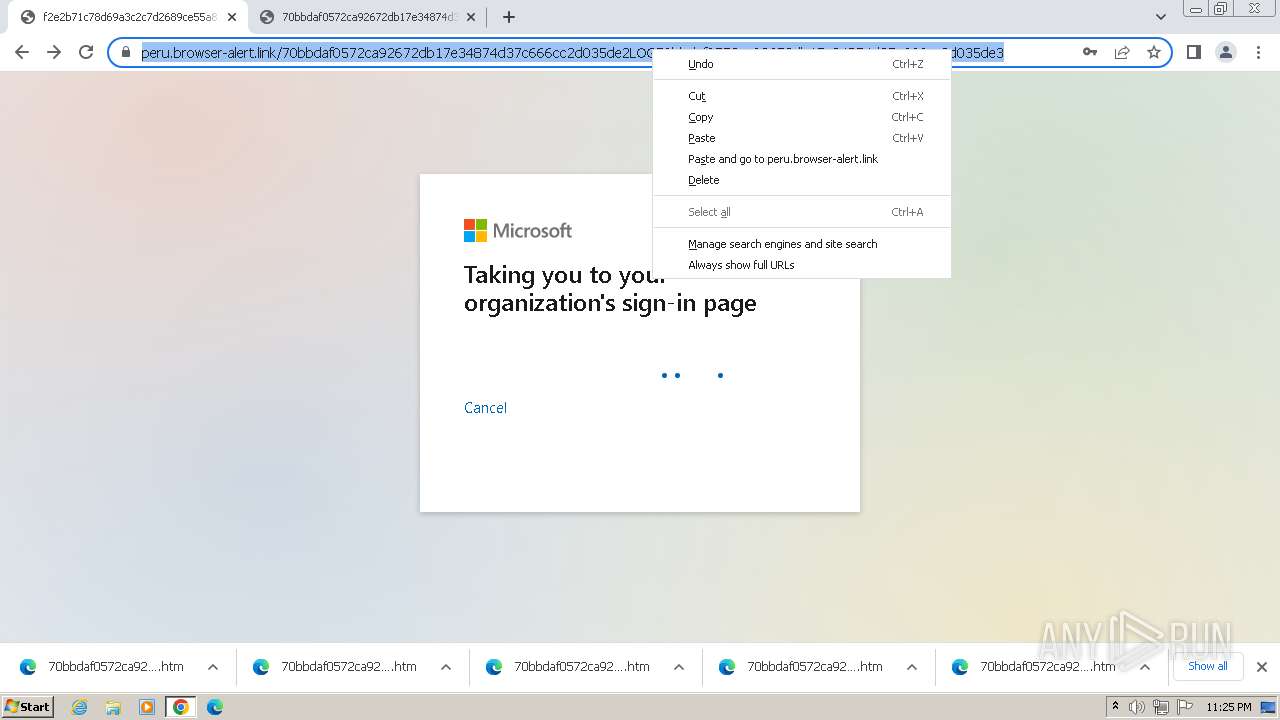Click the 11:25 PM taskbar clock
1280x720 pixels.
pos(1228,707)
